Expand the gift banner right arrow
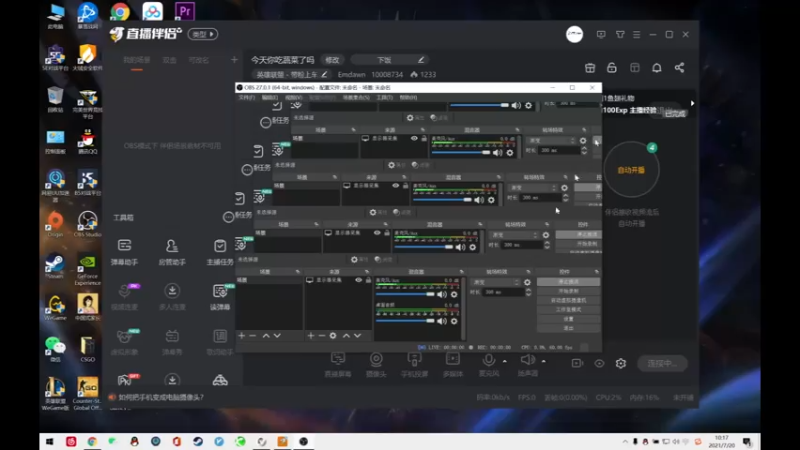Viewport: 800px width, 450px height. point(692,103)
